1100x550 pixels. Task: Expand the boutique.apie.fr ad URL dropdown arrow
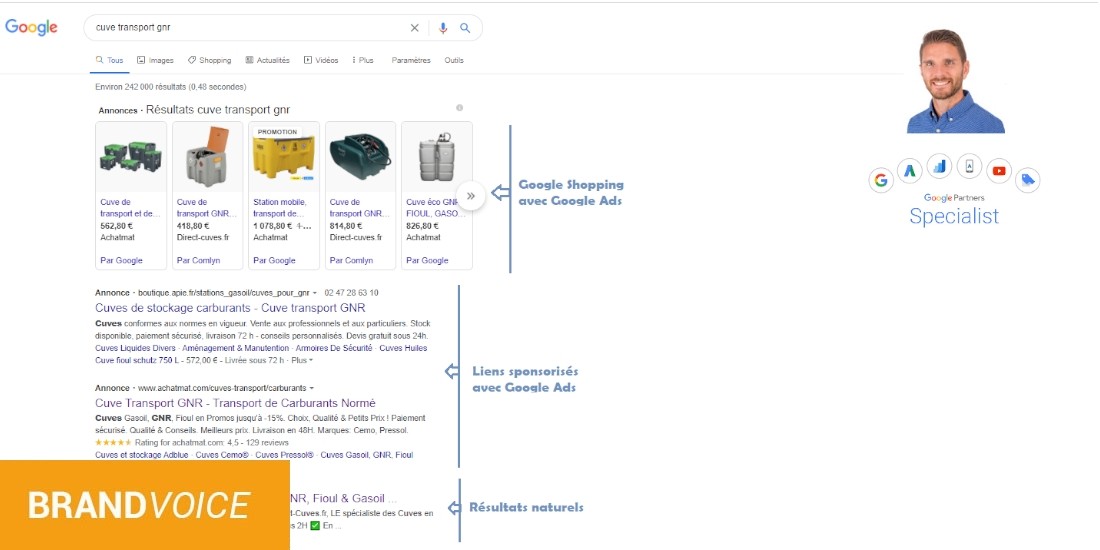tap(315, 293)
